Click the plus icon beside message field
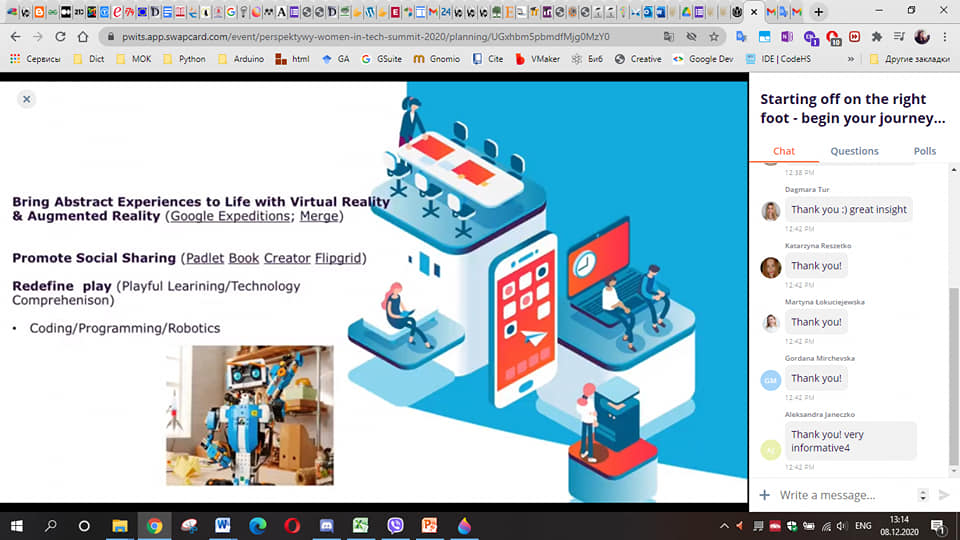 [x=765, y=495]
